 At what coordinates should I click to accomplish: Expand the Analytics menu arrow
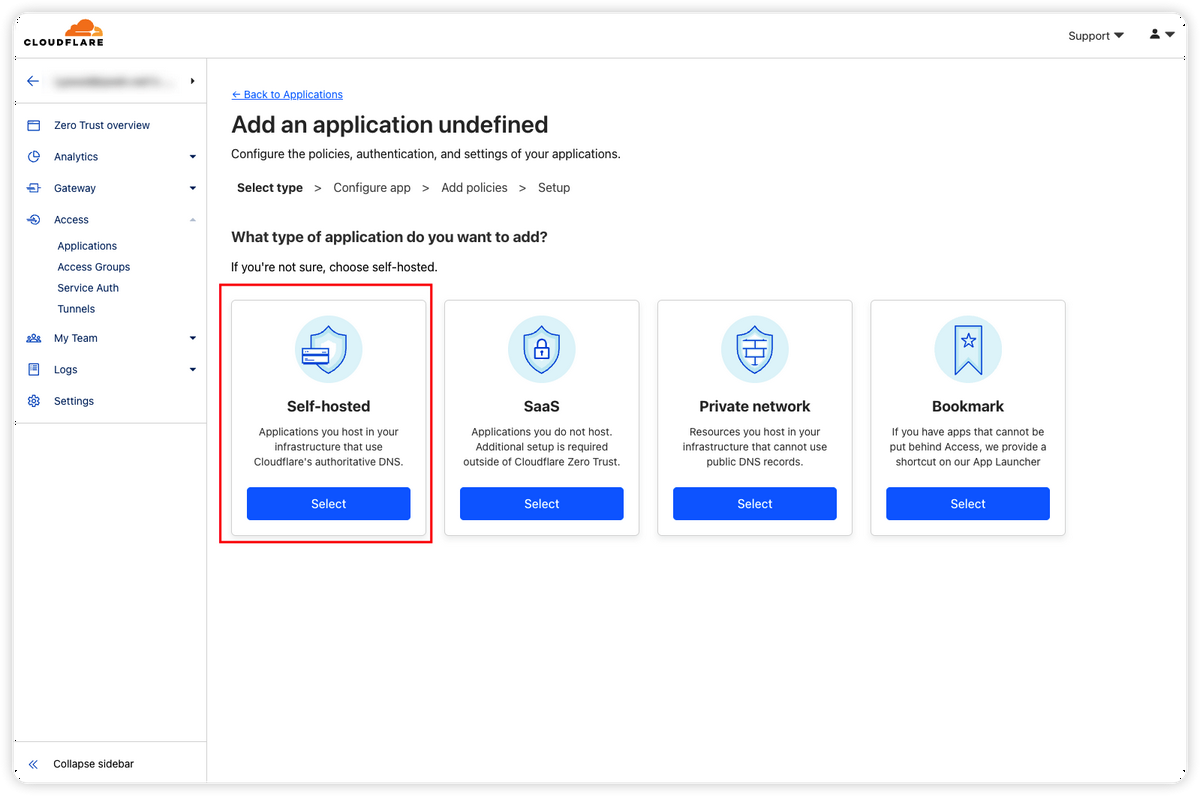click(193, 157)
